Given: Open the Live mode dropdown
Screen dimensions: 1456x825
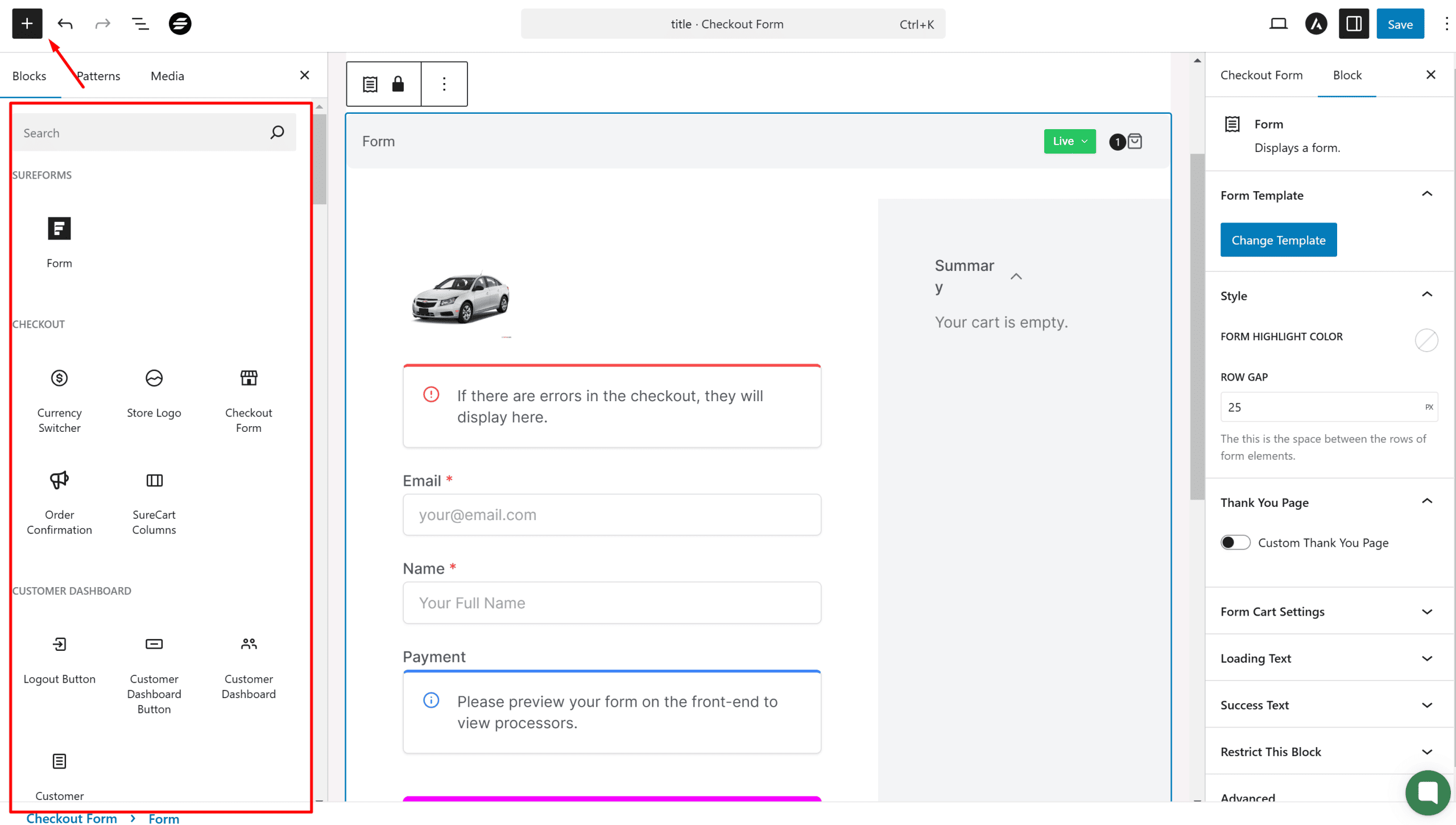Looking at the screenshot, I should tap(1069, 141).
